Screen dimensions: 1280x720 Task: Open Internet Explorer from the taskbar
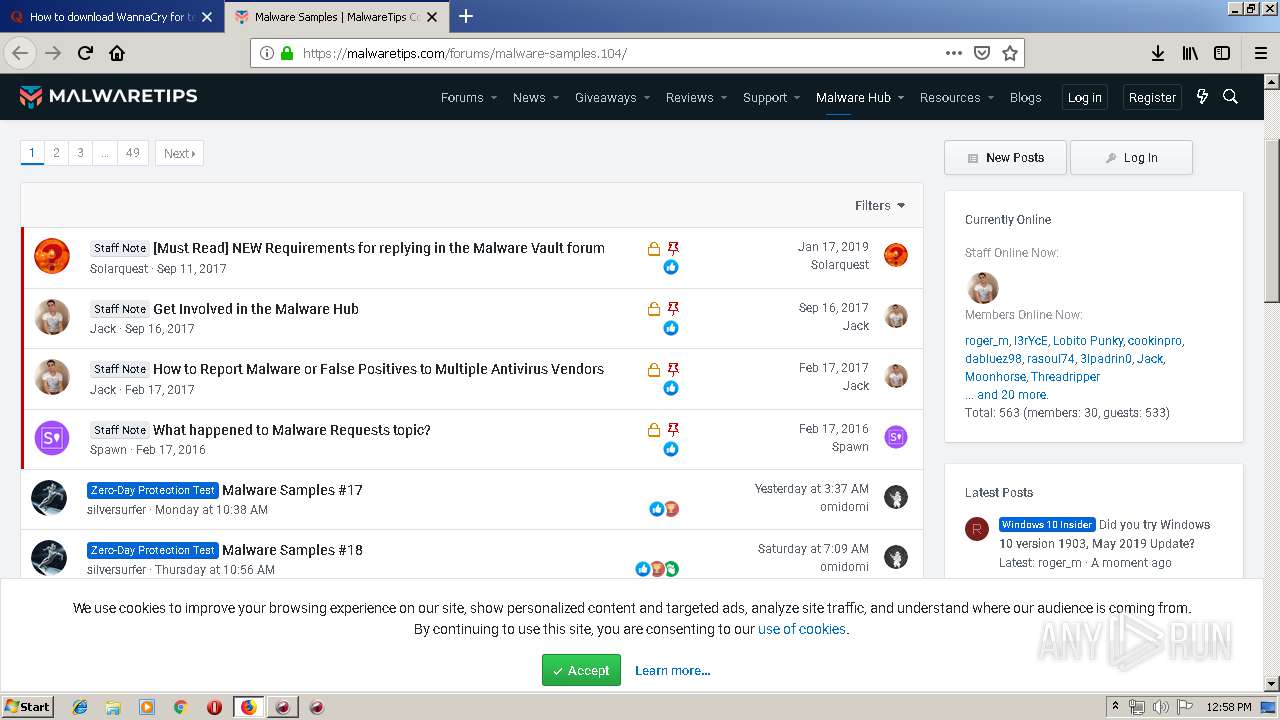pyautogui.click(x=80, y=707)
